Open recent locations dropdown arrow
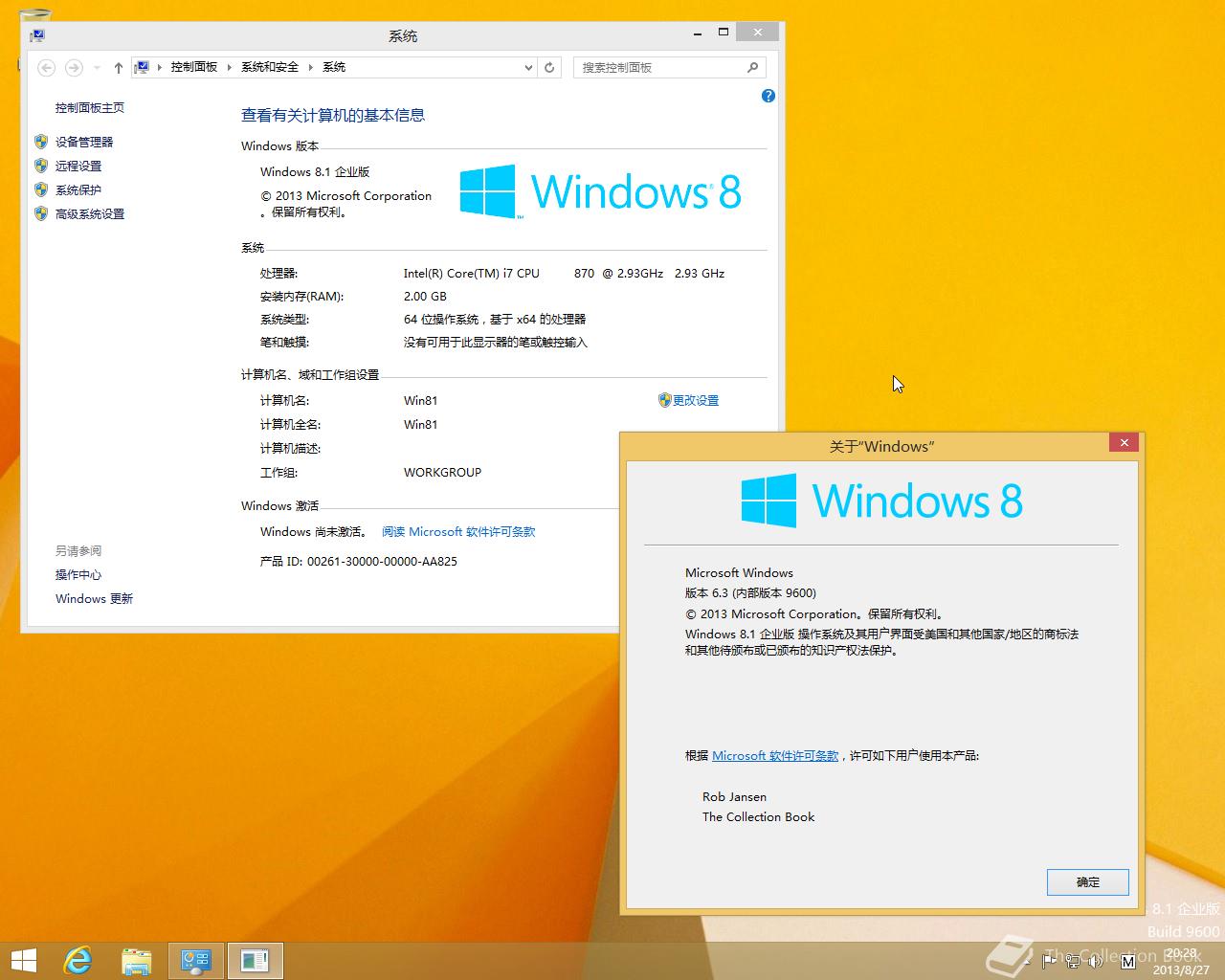 (x=97, y=68)
